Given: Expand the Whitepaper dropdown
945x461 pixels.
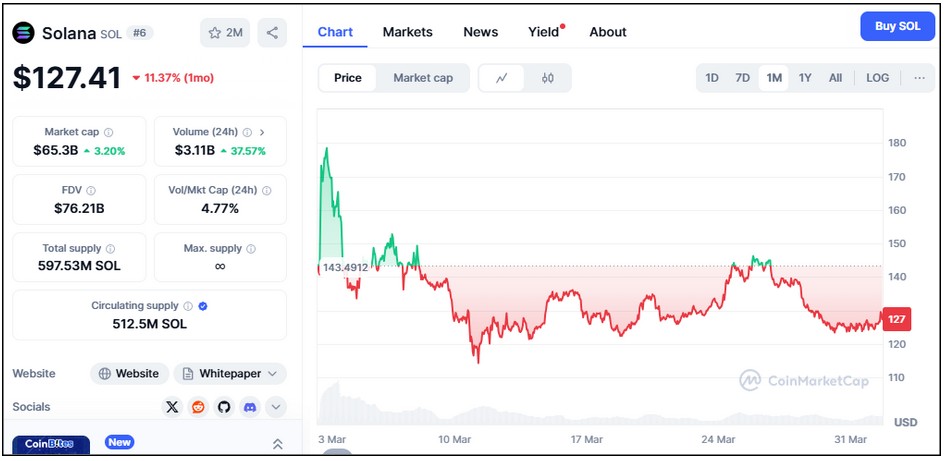Looking at the screenshot, I should pyautogui.click(x=230, y=374).
